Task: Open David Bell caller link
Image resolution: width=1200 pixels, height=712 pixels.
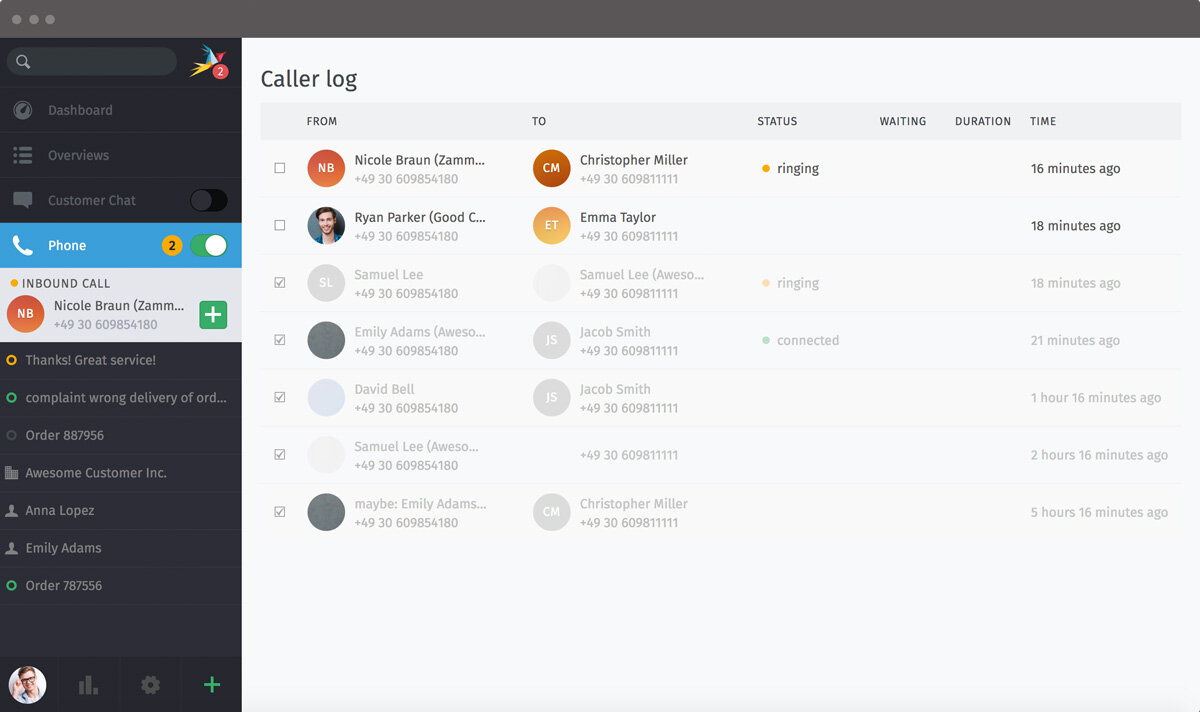Action: 384,389
